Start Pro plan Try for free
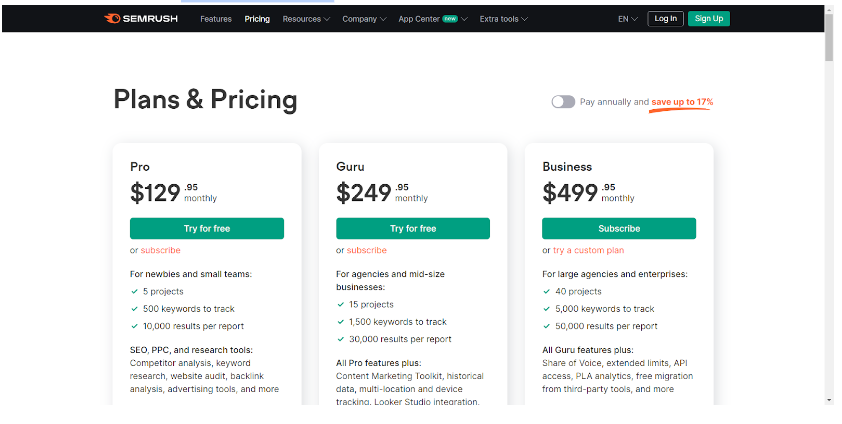The image size is (842, 424). pos(207,229)
